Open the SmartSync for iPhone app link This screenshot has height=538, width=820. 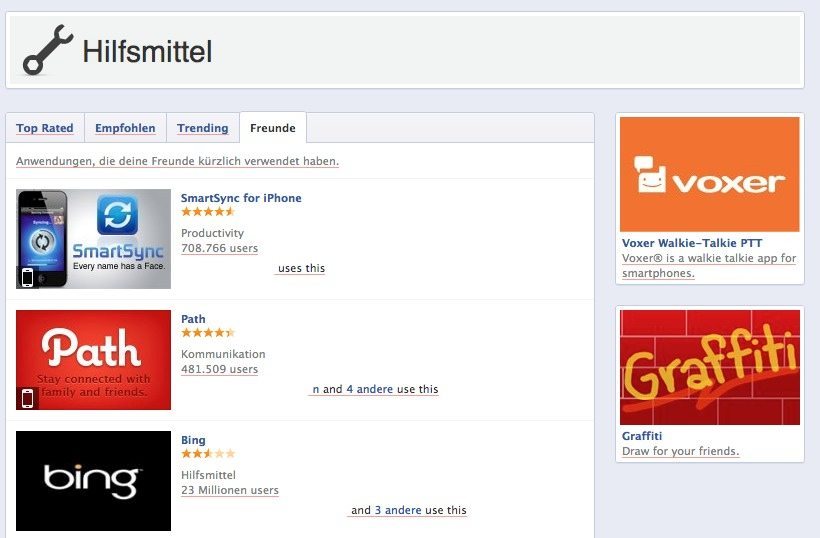click(241, 198)
